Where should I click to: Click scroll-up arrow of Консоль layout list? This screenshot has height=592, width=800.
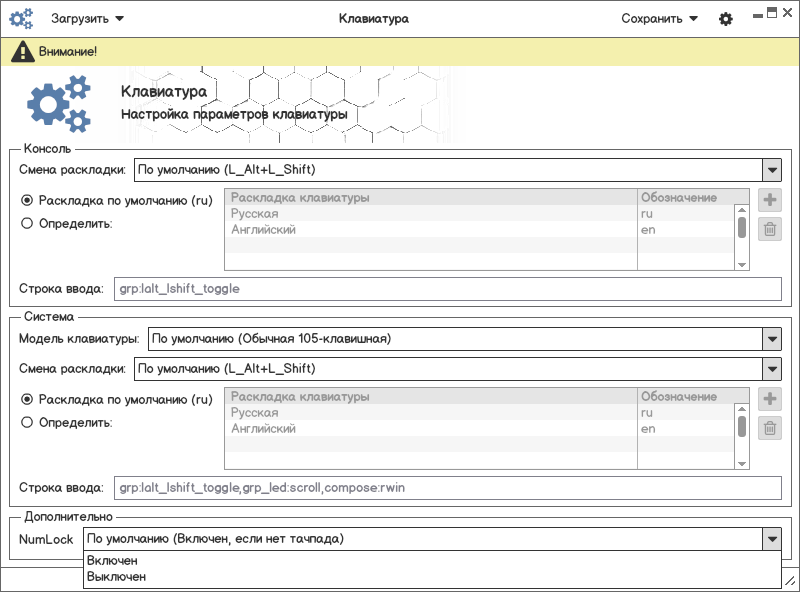point(742,210)
